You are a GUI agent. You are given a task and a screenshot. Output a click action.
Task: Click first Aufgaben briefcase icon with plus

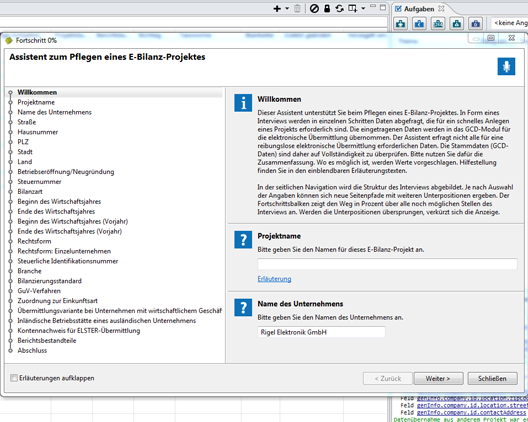401,24
